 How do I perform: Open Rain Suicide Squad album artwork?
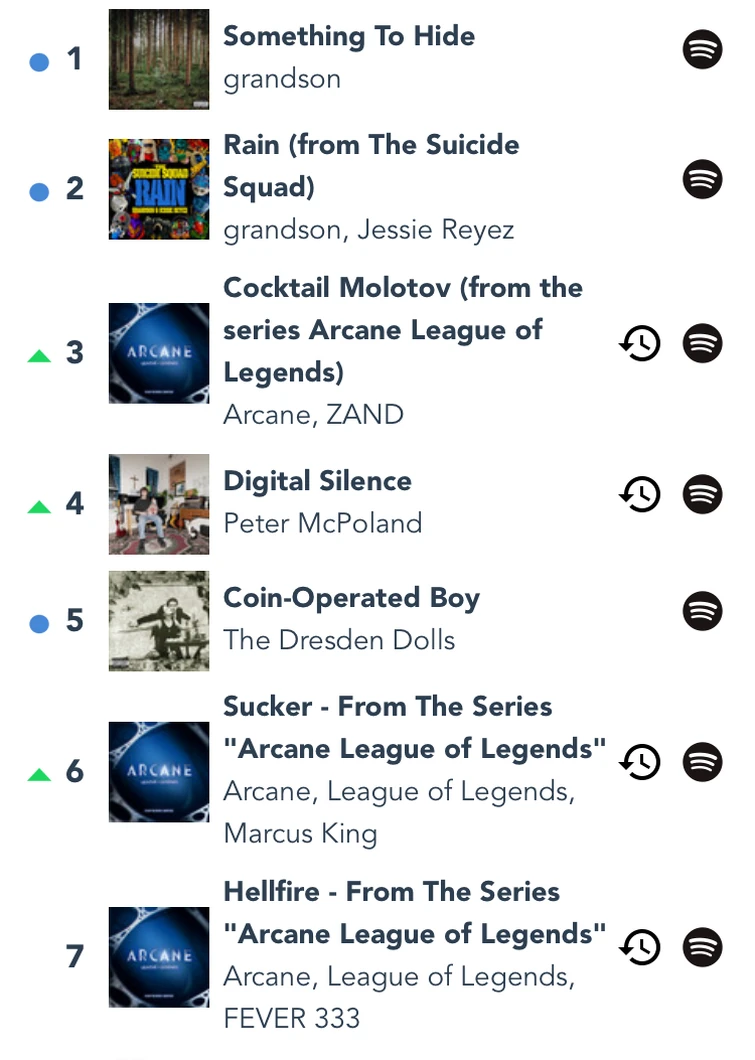[x=159, y=189]
